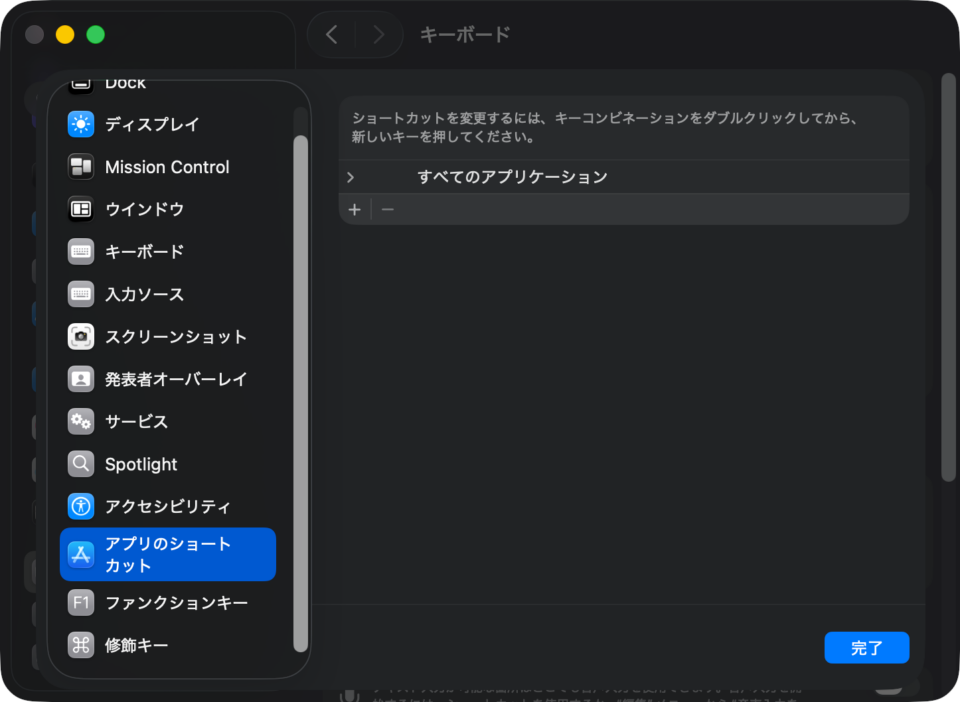Open Mission Control shortcuts icon
The width and height of the screenshot is (960, 702).
pos(81,166)
